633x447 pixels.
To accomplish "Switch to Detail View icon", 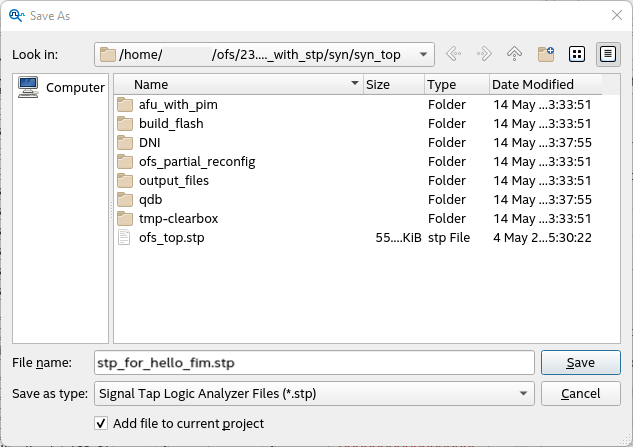I will (607, 54).
